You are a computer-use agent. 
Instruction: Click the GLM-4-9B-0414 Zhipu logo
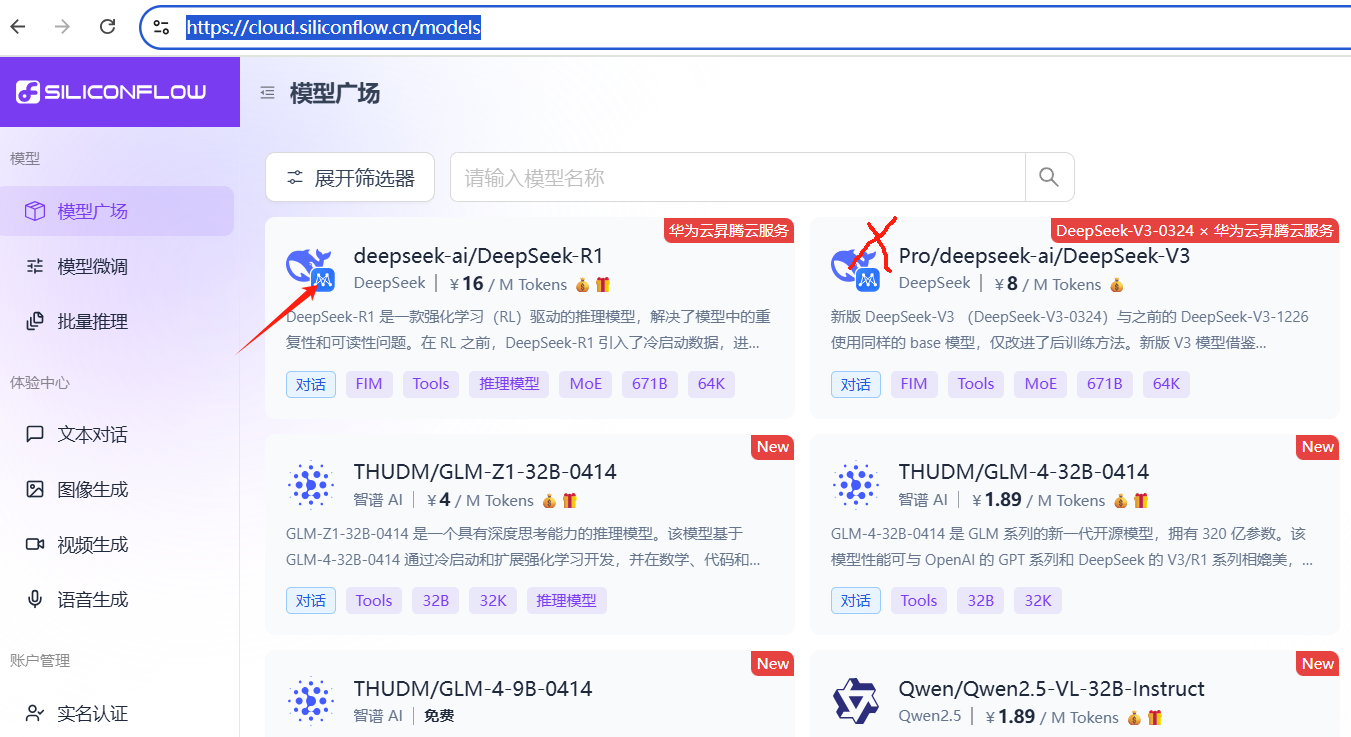(311, 702)
